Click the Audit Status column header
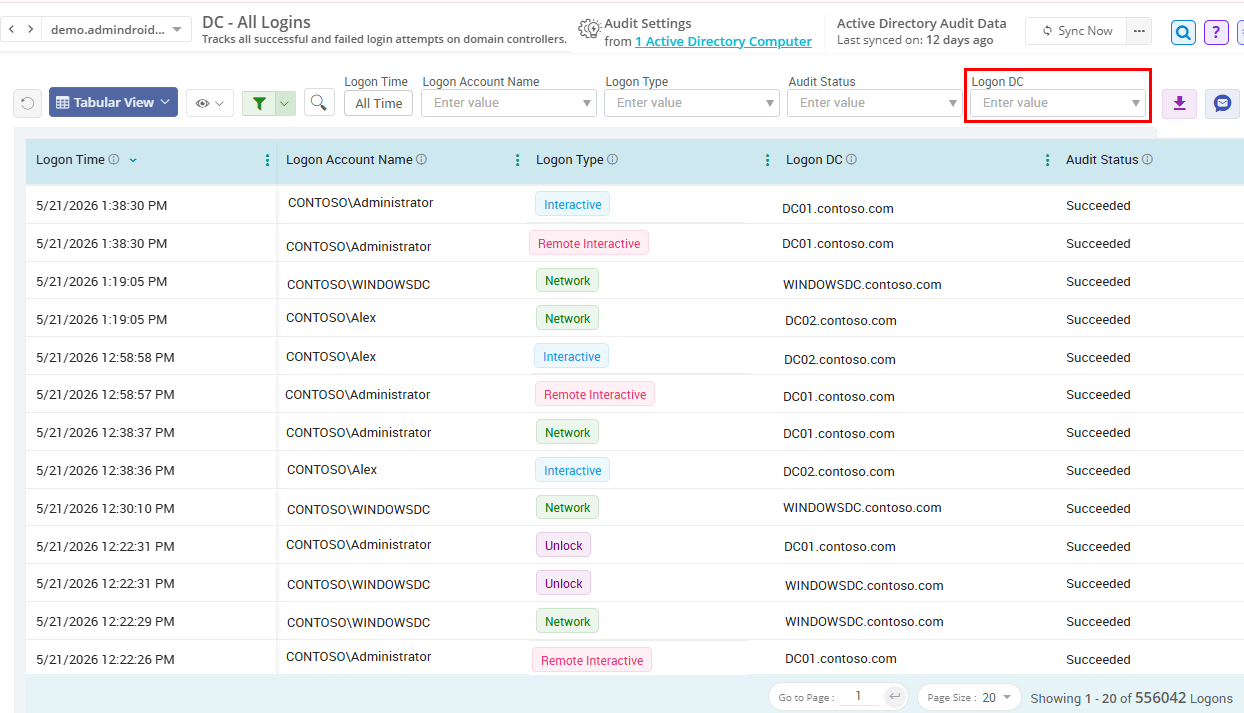The height and width of the screenshot is (713, 1244). pyautogui.click(x=1102, y=159)
